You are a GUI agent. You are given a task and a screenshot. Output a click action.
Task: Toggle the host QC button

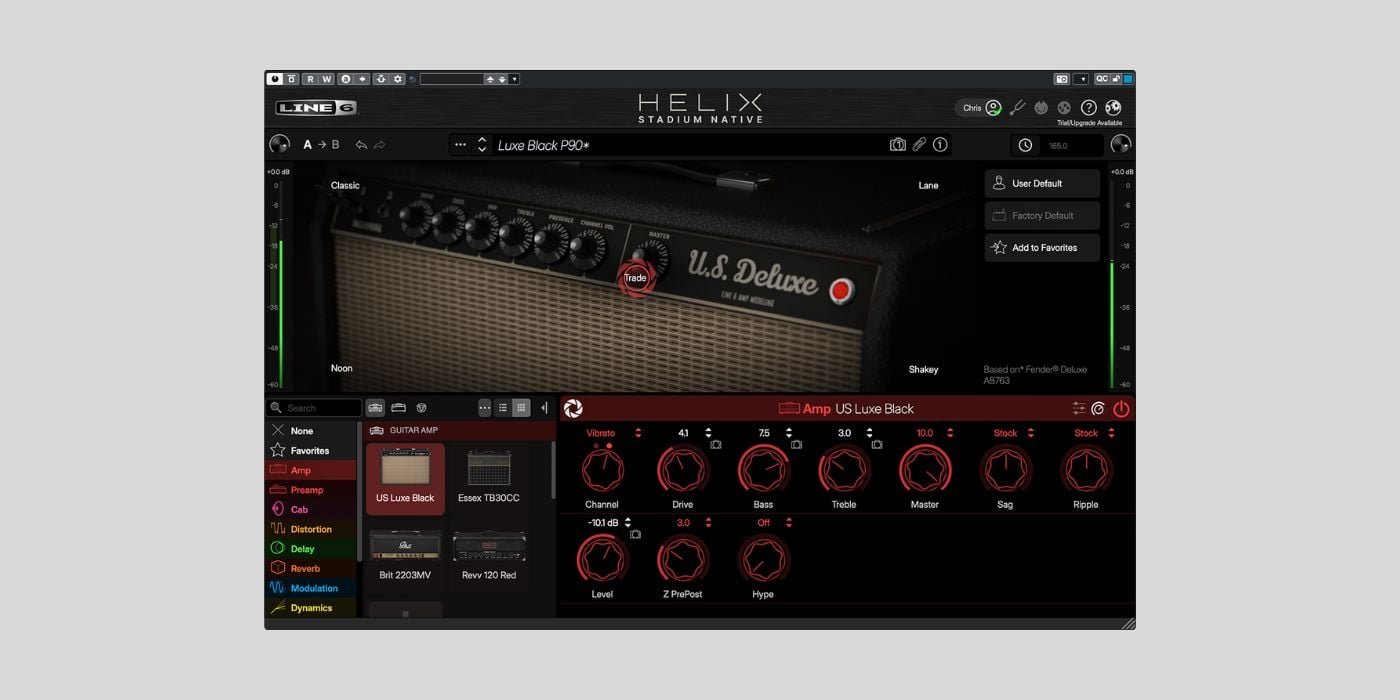1101,79
